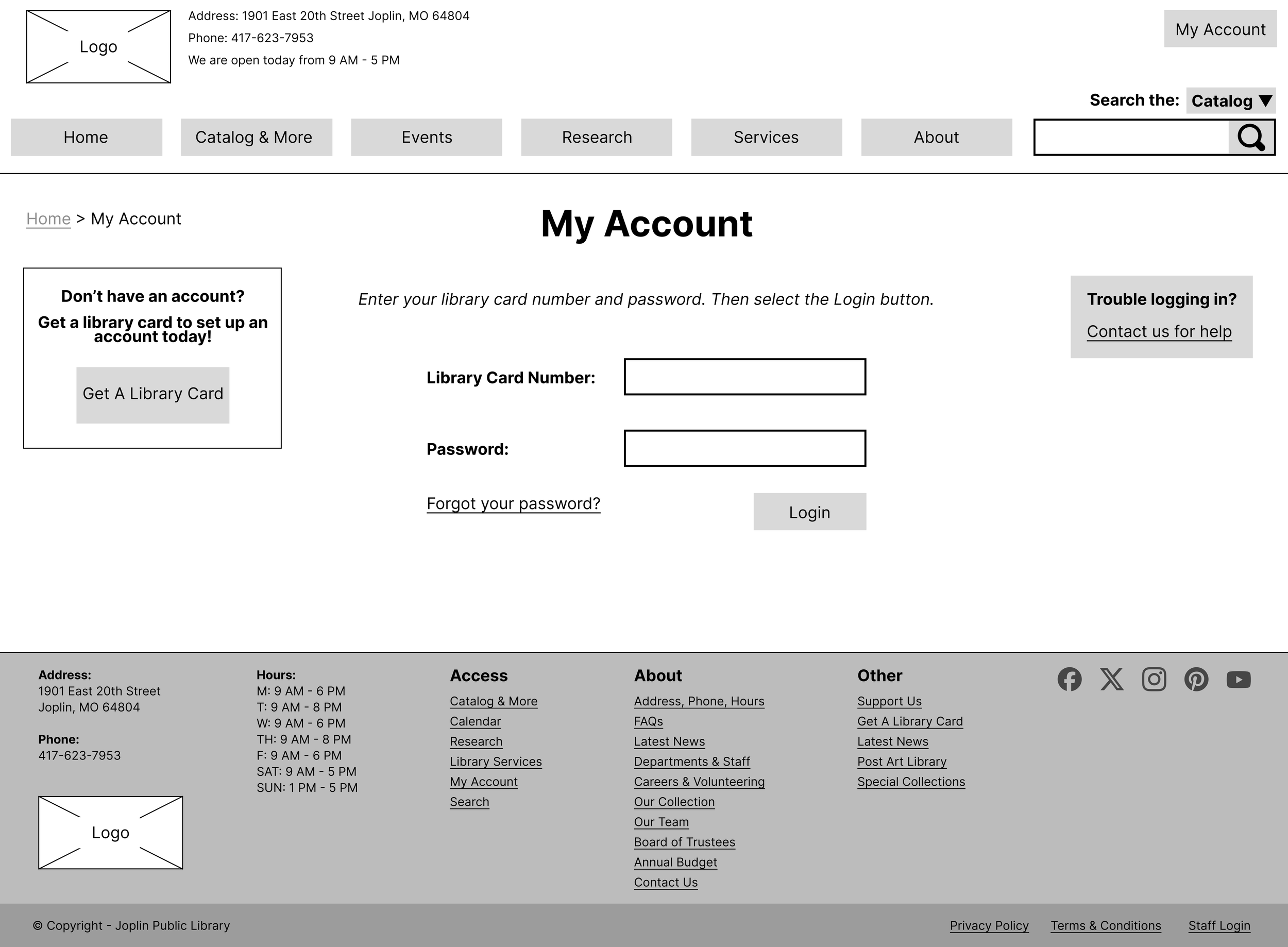Open the Facebook icon in footer
The height and width of the screenshot is (947, 1288).
pyautogui.click(x=1070, y=679)
